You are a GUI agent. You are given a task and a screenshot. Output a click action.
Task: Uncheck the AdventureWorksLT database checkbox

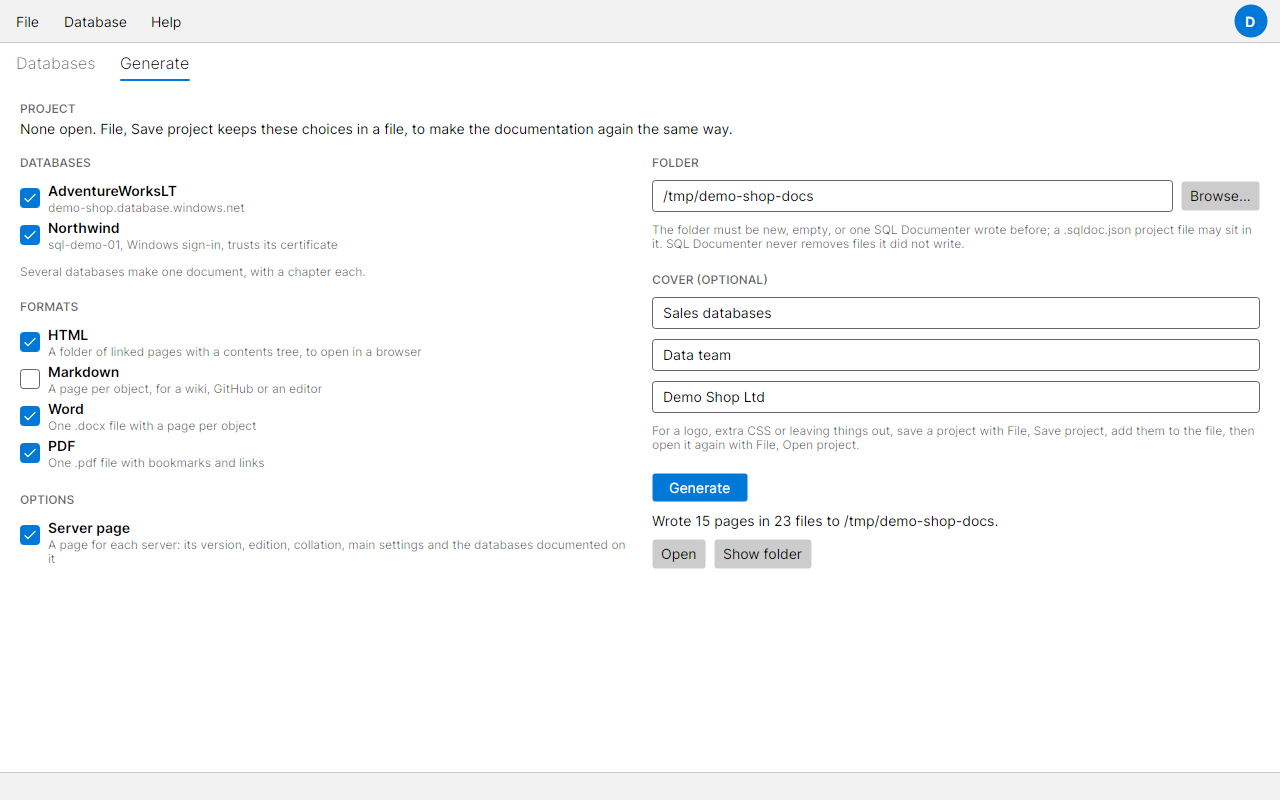pyautogui.click(x=30, y=198)
